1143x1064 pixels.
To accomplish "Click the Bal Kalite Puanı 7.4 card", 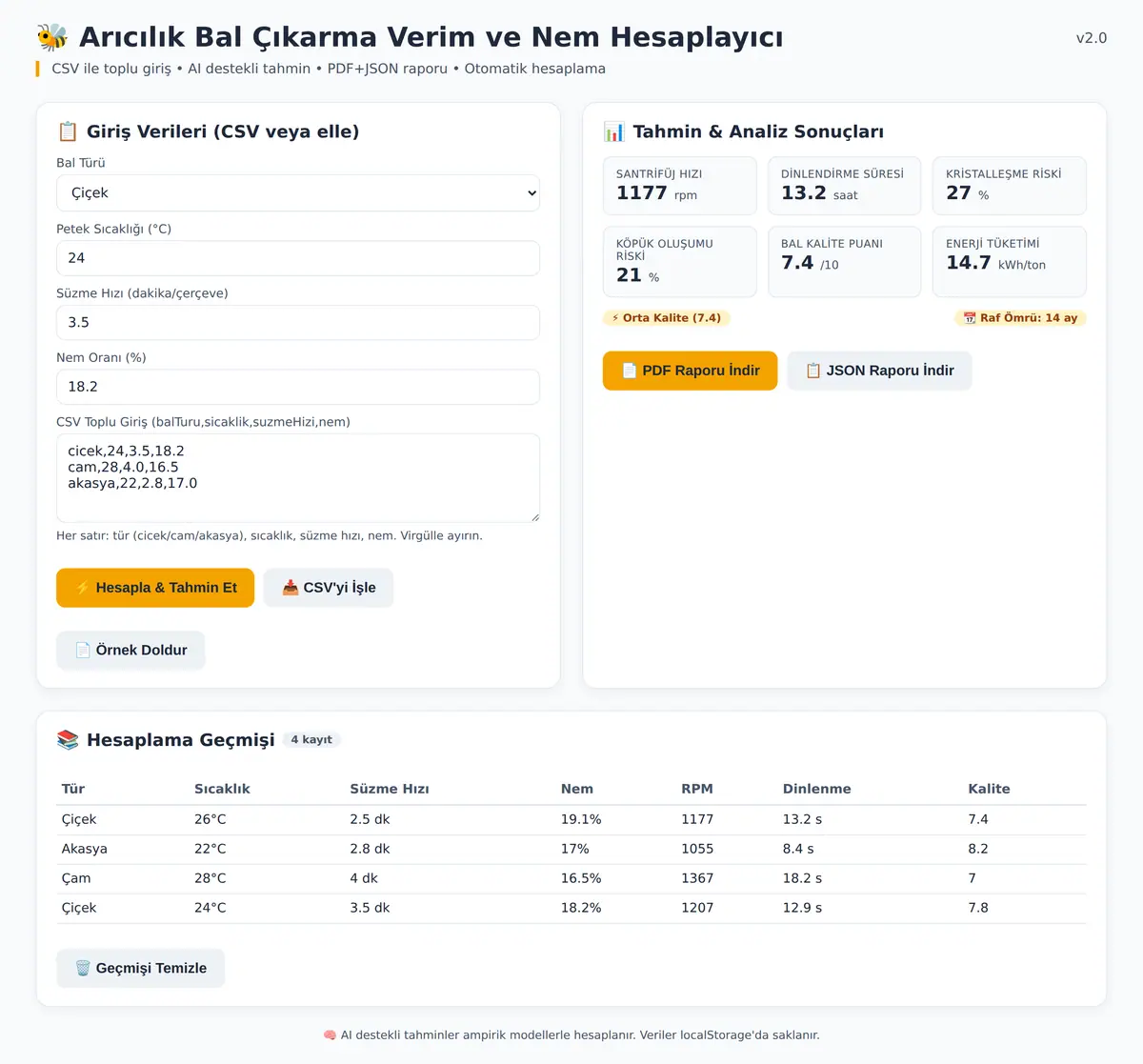I will coord(845,262).
